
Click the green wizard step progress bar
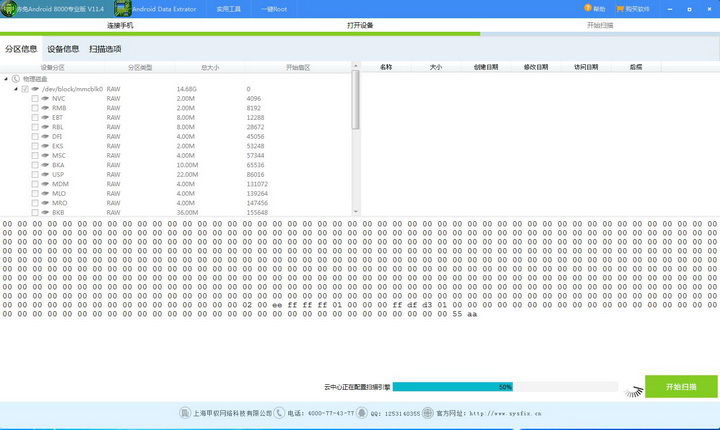click(x=240, y=34)
